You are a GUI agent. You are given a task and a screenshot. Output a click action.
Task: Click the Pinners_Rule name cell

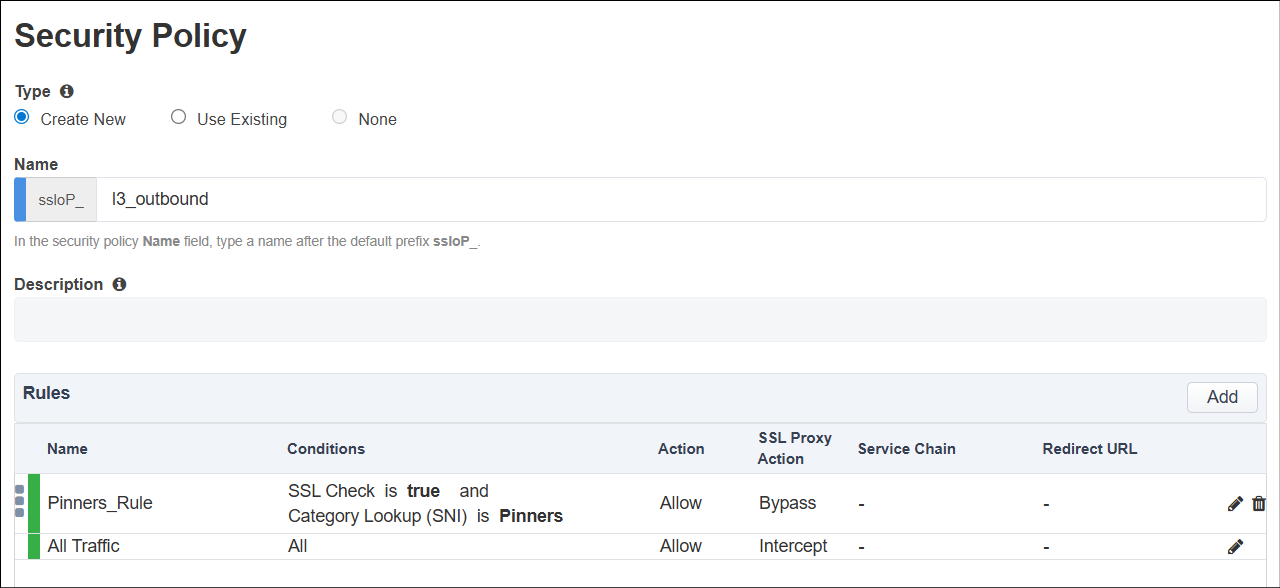100,503
